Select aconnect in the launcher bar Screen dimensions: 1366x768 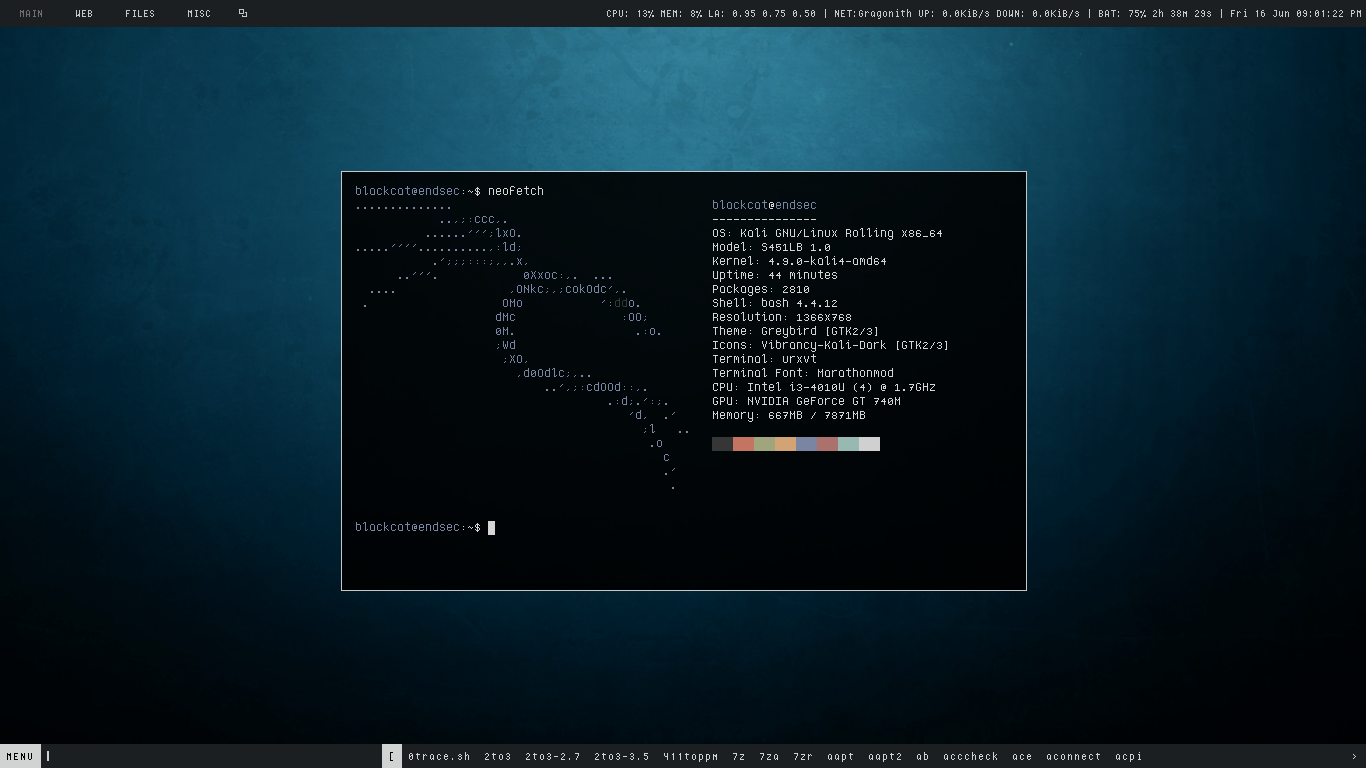(x=1073, y=757)
